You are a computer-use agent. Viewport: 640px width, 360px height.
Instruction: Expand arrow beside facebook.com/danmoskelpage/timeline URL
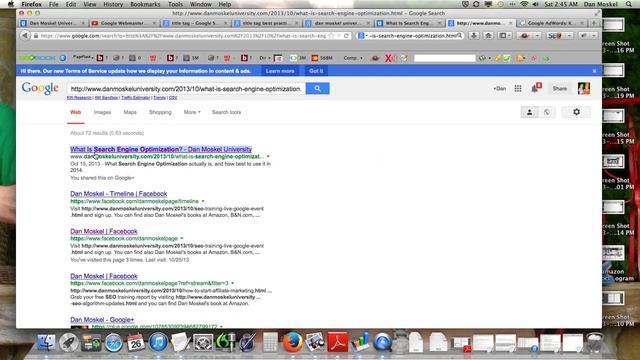tap(203, 201)
